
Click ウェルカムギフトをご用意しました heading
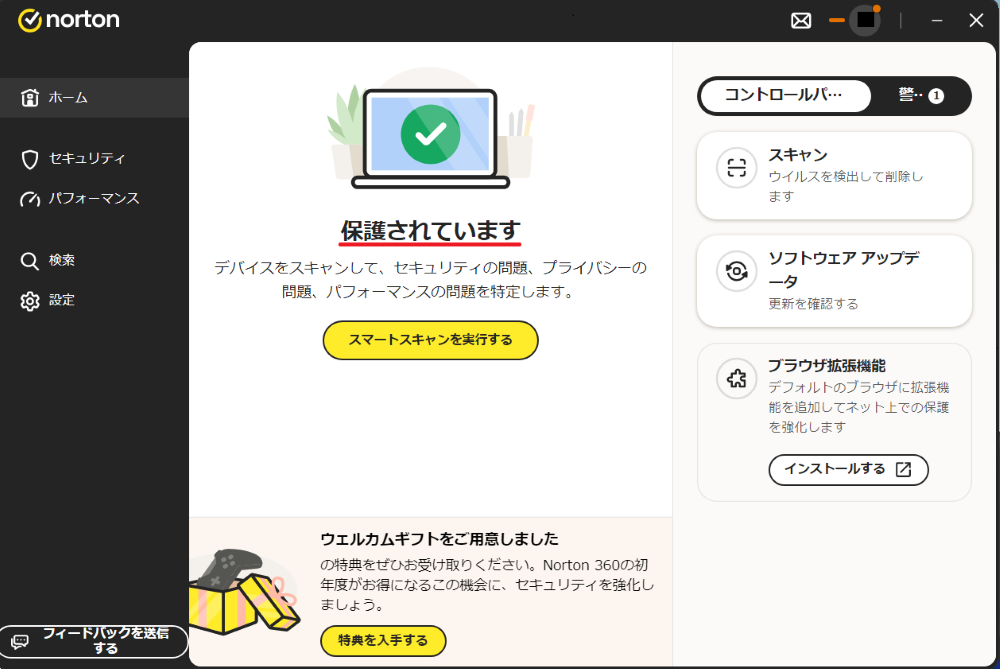coord(439,539)
